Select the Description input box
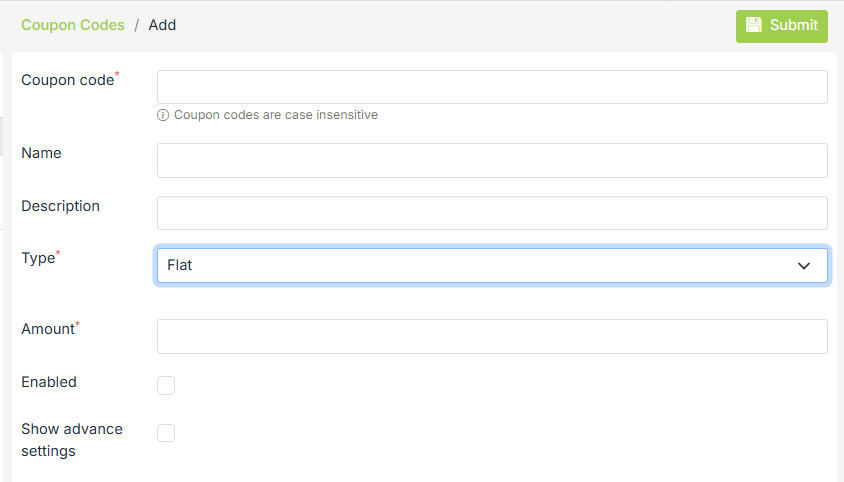The width and height of the screenshot is (844, 482). 492,213
